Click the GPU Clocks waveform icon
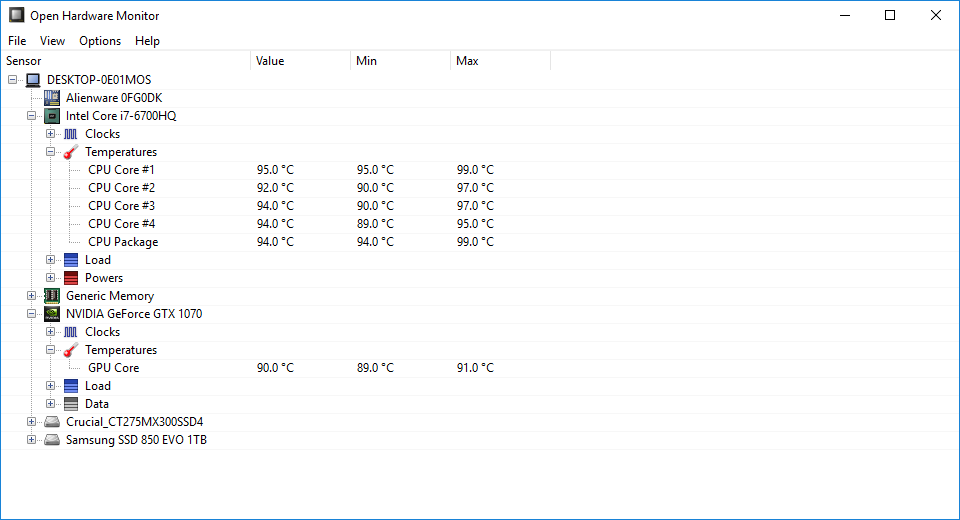Viewport: 960px width, 520px height. [71, 332]
